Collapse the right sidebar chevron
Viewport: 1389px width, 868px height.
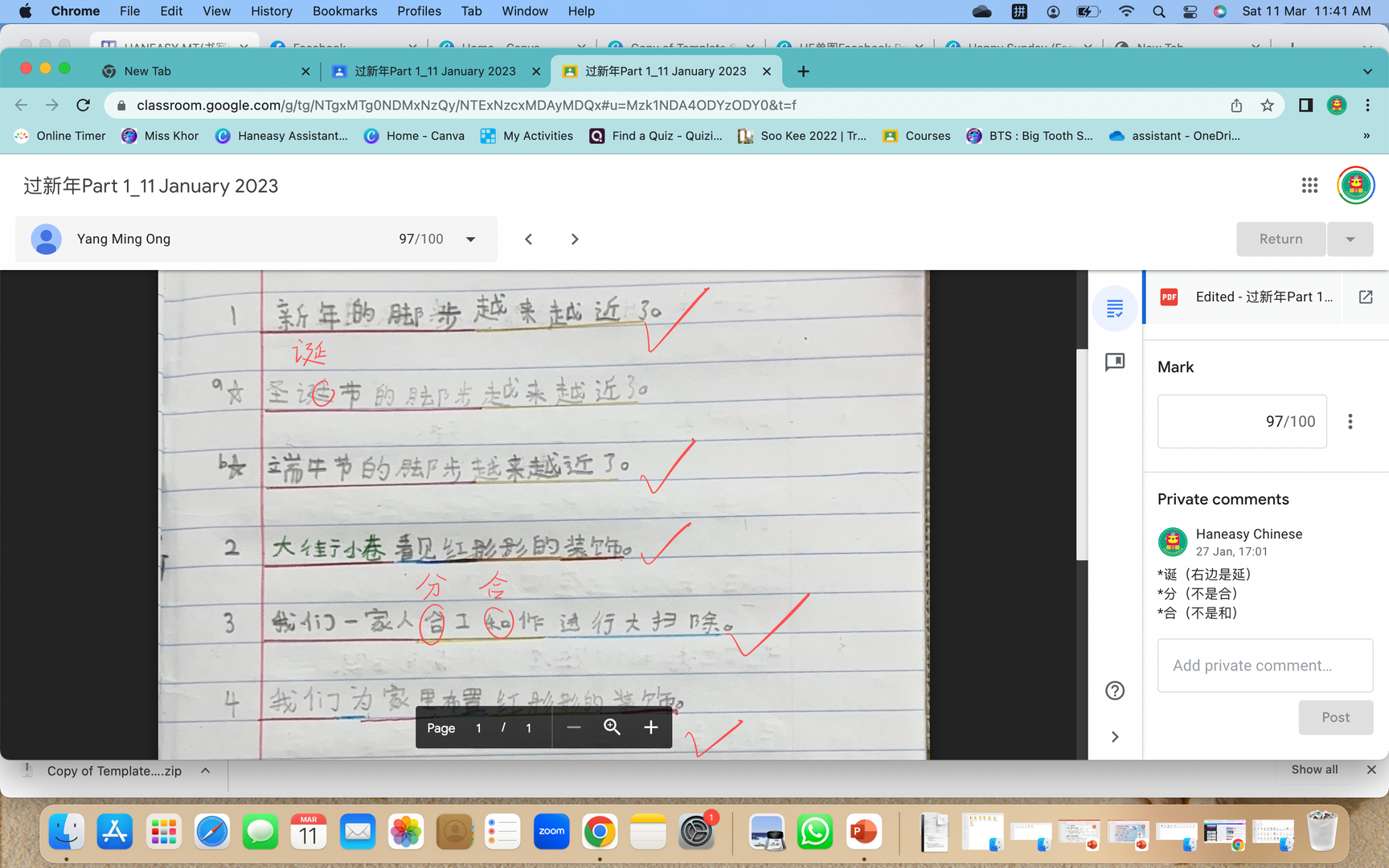[x=1115, y=737]
